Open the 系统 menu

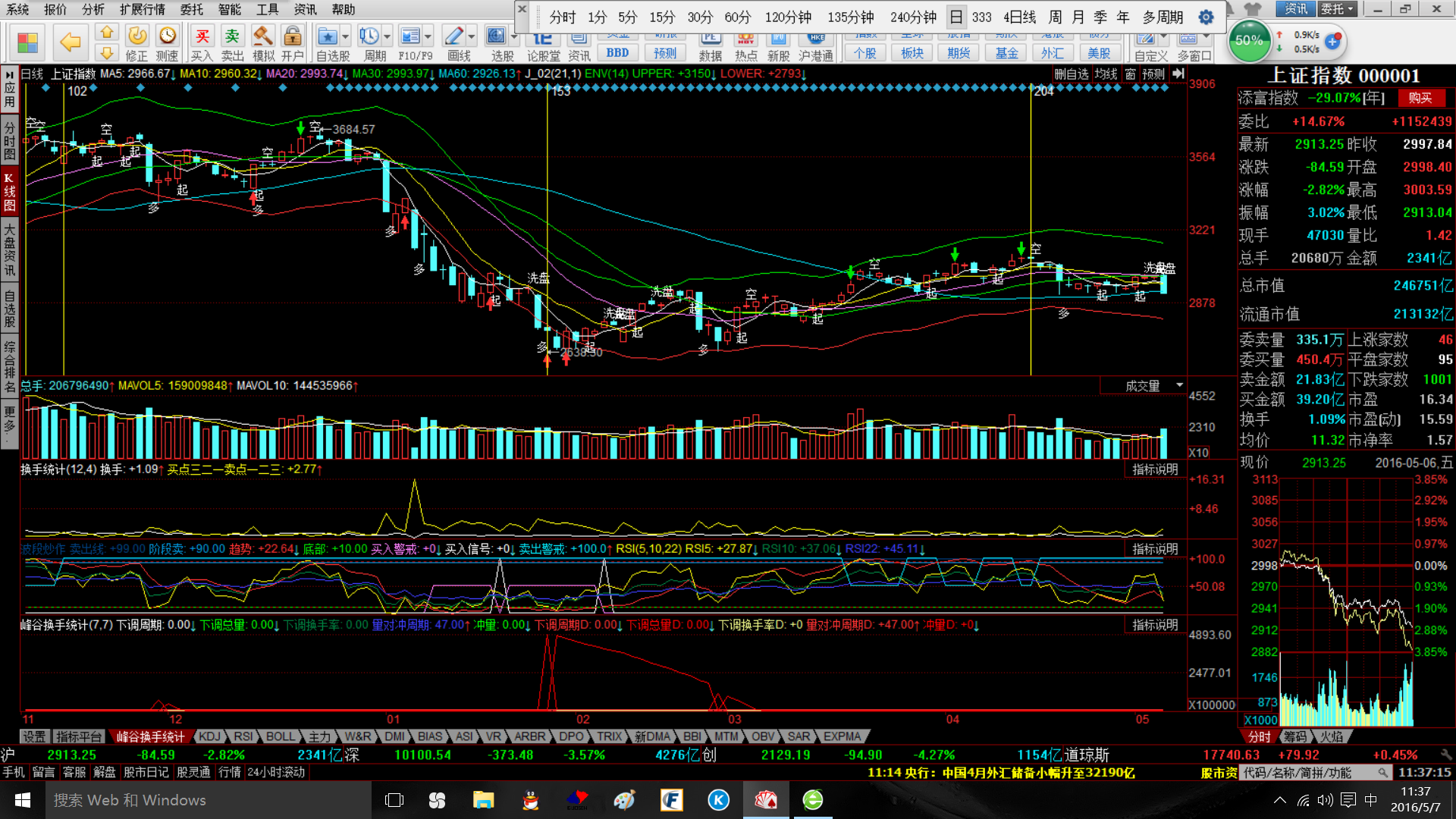click(17, 9)
